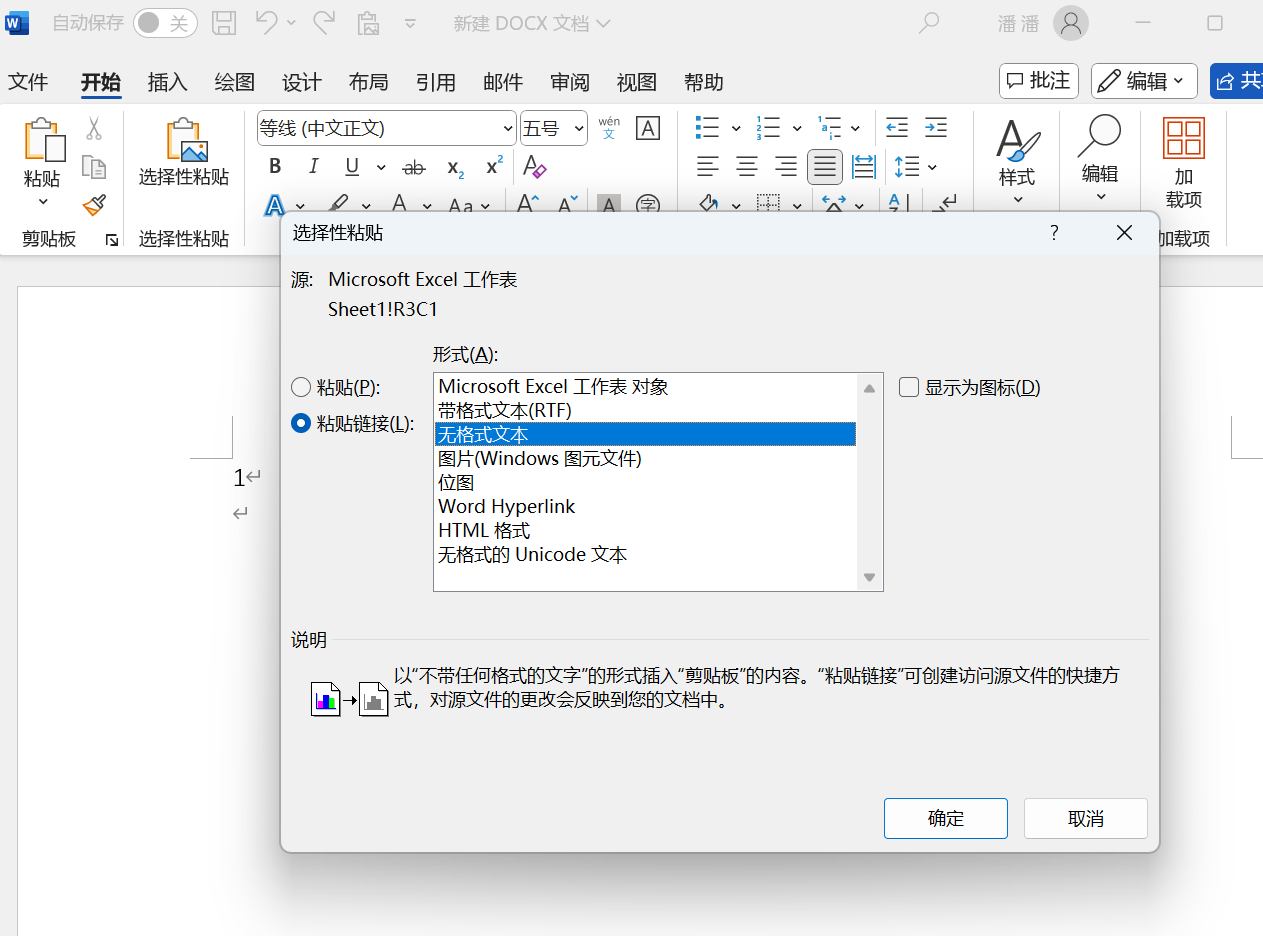The image size is (1263, 936).
Task: Switch to the 插入 ribbon tab
Action: click(166, 82)
